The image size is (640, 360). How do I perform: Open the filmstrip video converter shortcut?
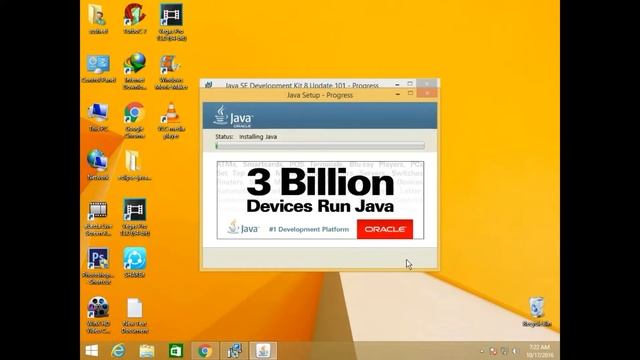point(98,218)
